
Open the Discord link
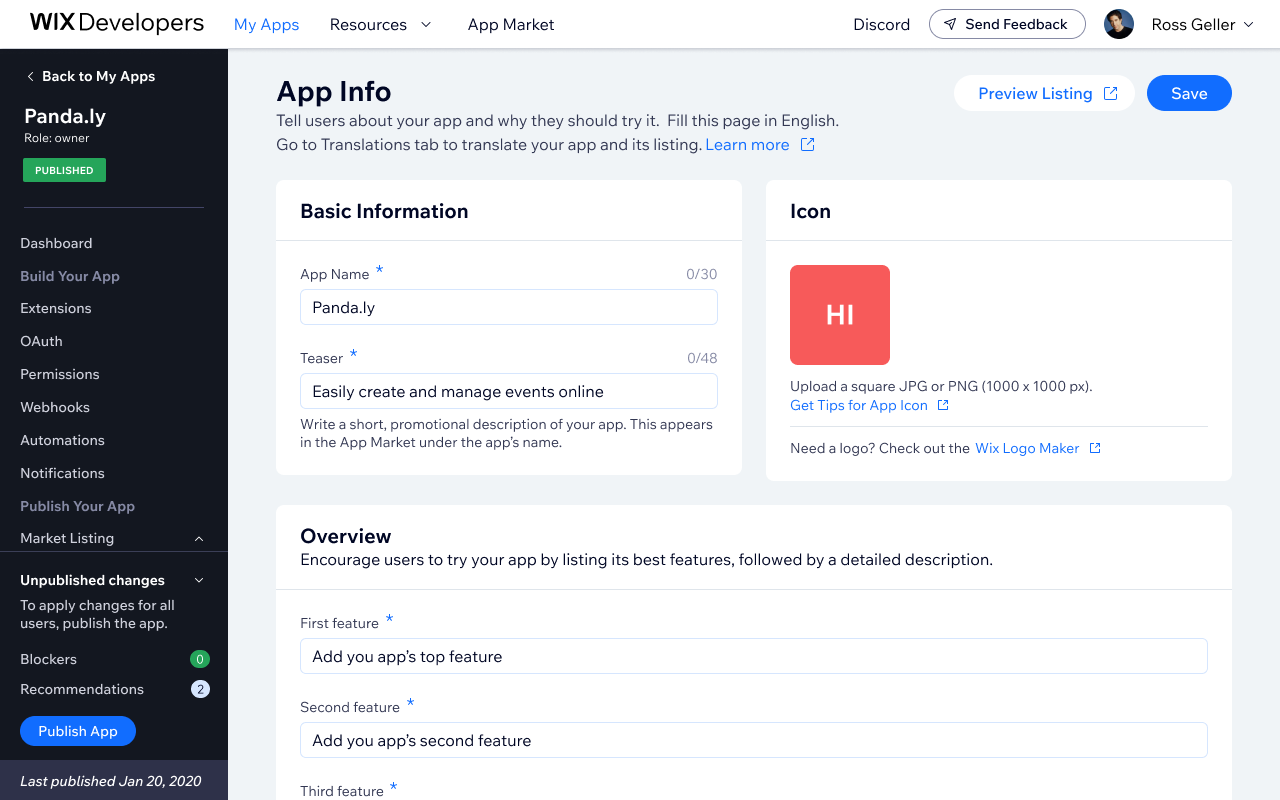pos(881,24)
